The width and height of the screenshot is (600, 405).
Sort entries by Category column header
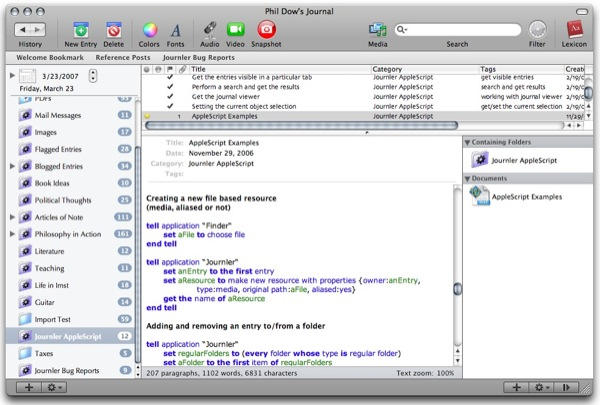click(x=426, y=69)
